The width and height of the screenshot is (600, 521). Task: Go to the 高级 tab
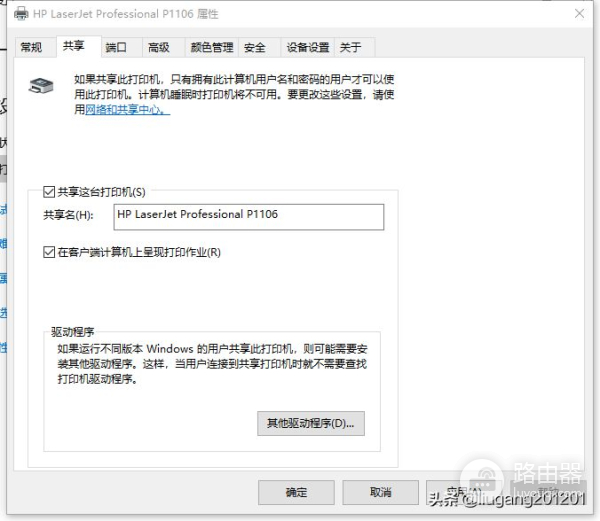pyautogui.click(x=163, y=48)
